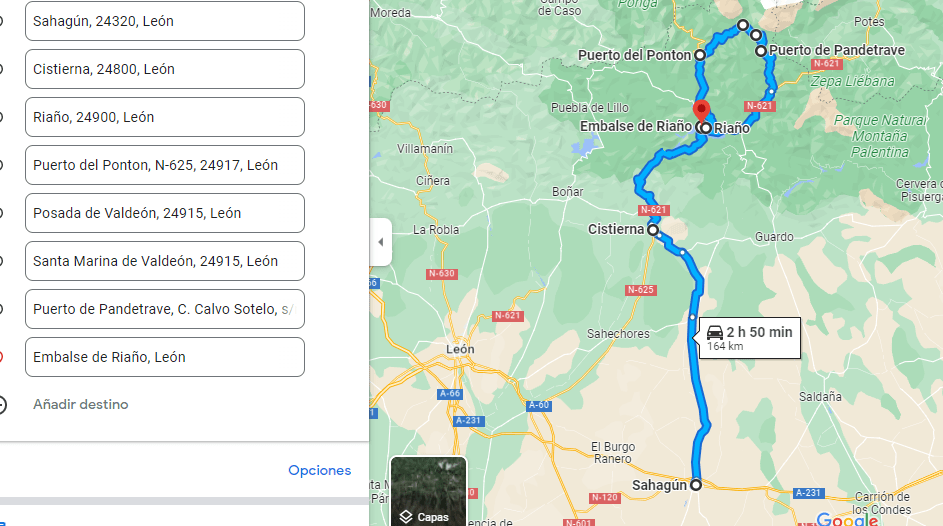Screen dimensions: 943x526
Task: Click the Cistierna waypoint circle on map
Action: pyautogui.click(x=653, y=230)
